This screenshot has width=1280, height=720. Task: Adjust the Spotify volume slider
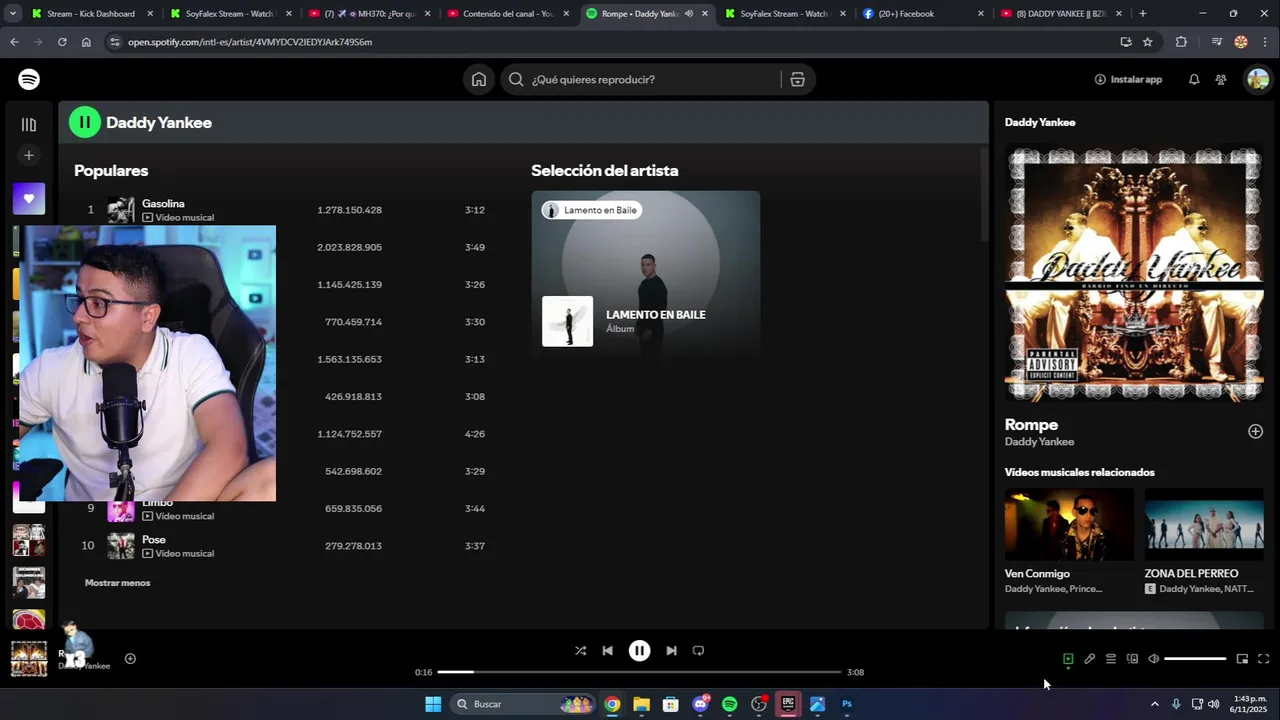pos(1195,659)
